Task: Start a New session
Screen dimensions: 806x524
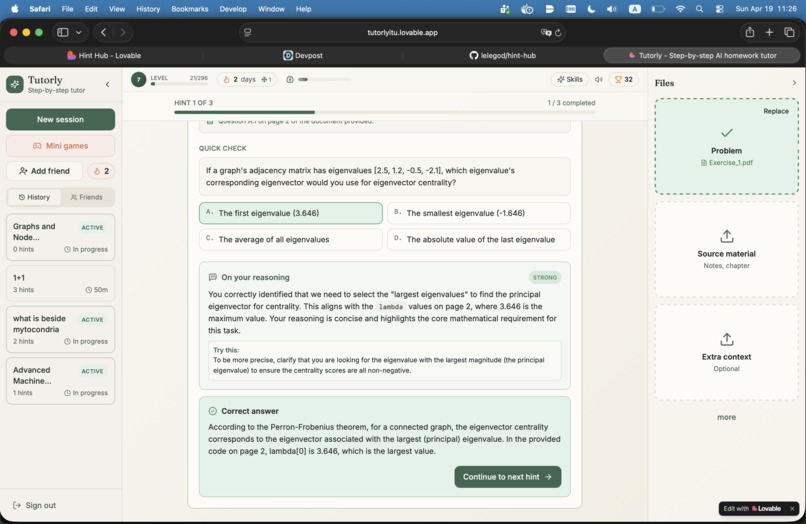Action: click(x=60, y=119)
